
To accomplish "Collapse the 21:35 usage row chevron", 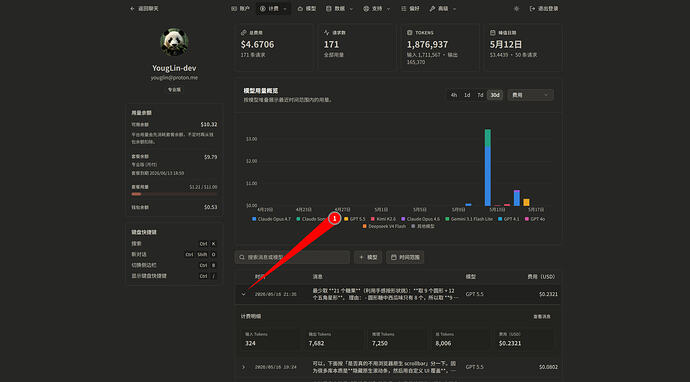I will tap(243, 294).
